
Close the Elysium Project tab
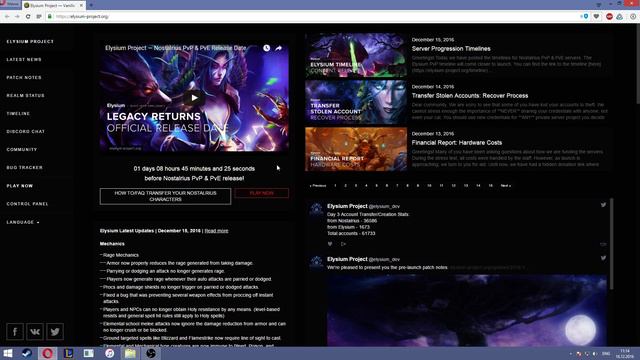point(81,5)
